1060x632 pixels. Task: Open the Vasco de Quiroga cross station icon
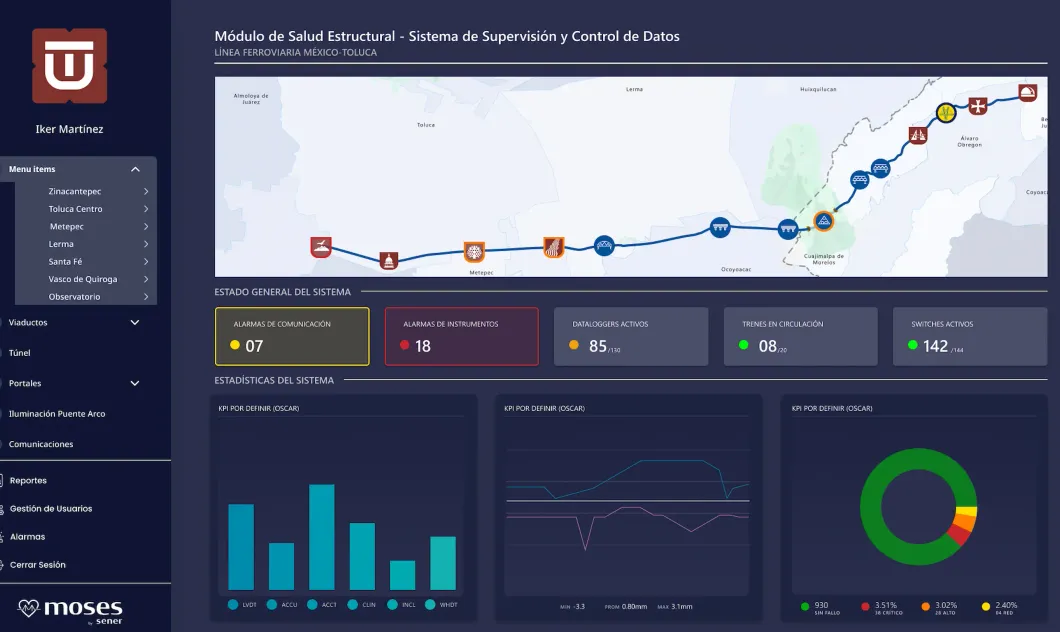click(x=978, y=105)
